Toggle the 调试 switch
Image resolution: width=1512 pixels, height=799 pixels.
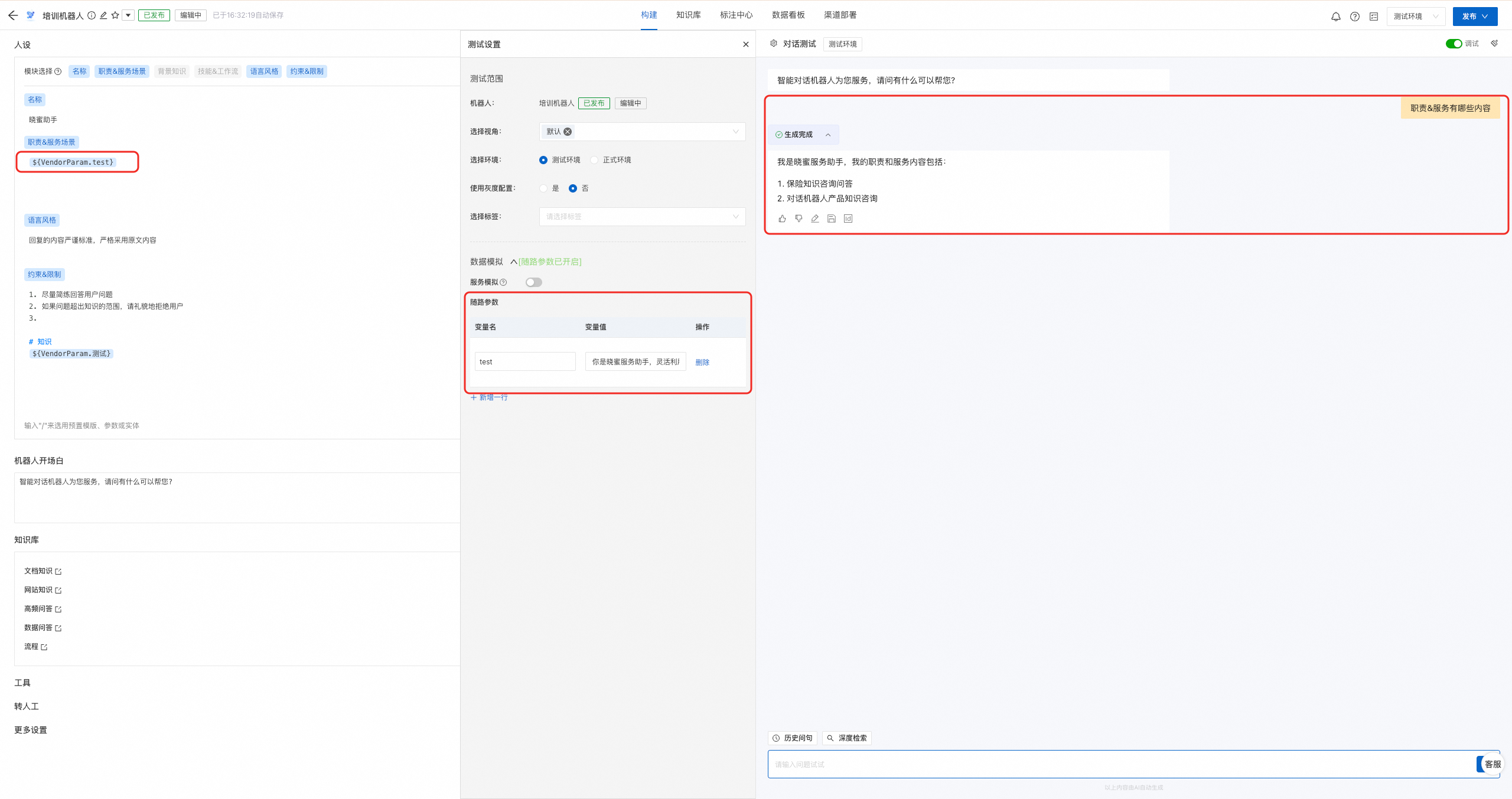(1454, 44)
